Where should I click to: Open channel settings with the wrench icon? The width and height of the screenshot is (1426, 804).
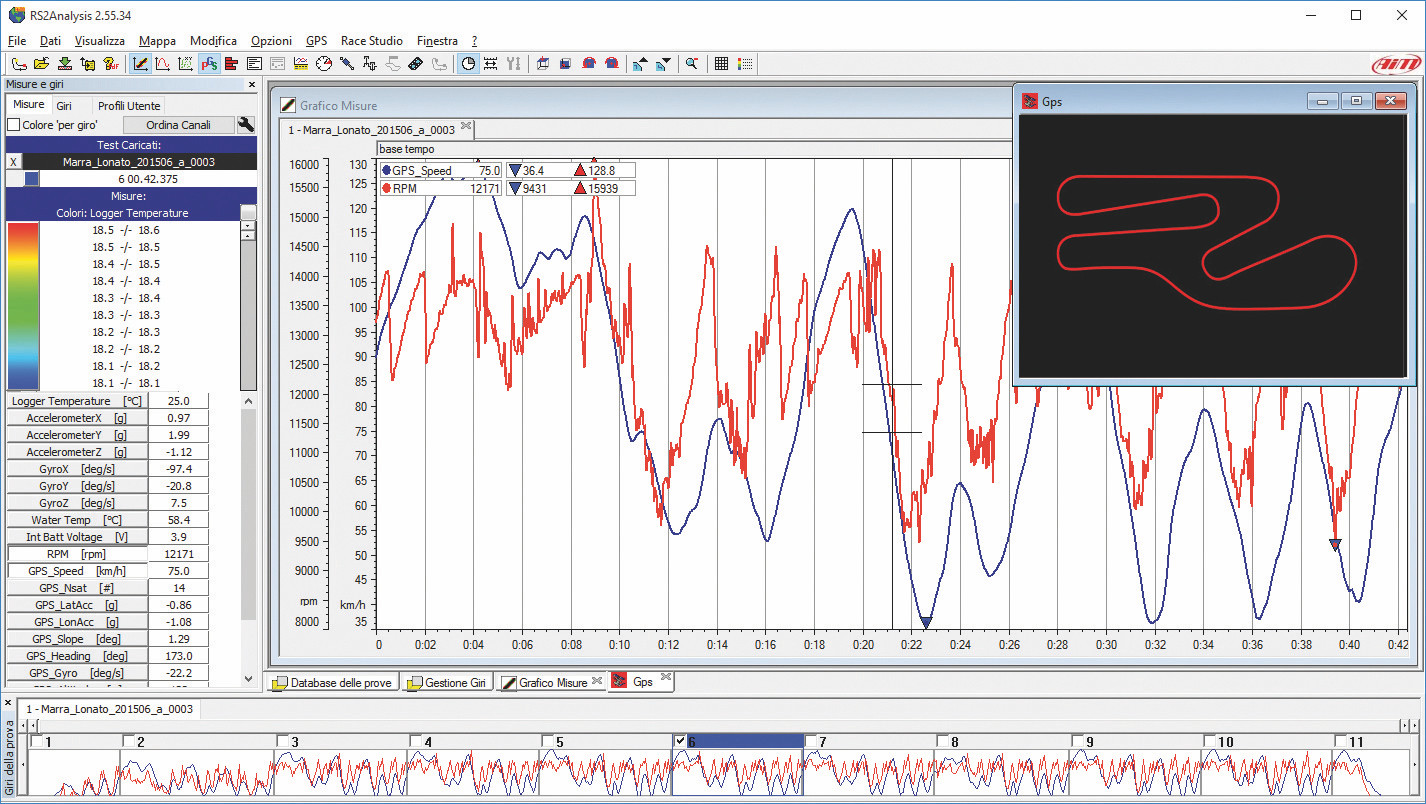[x=246, y=125]
